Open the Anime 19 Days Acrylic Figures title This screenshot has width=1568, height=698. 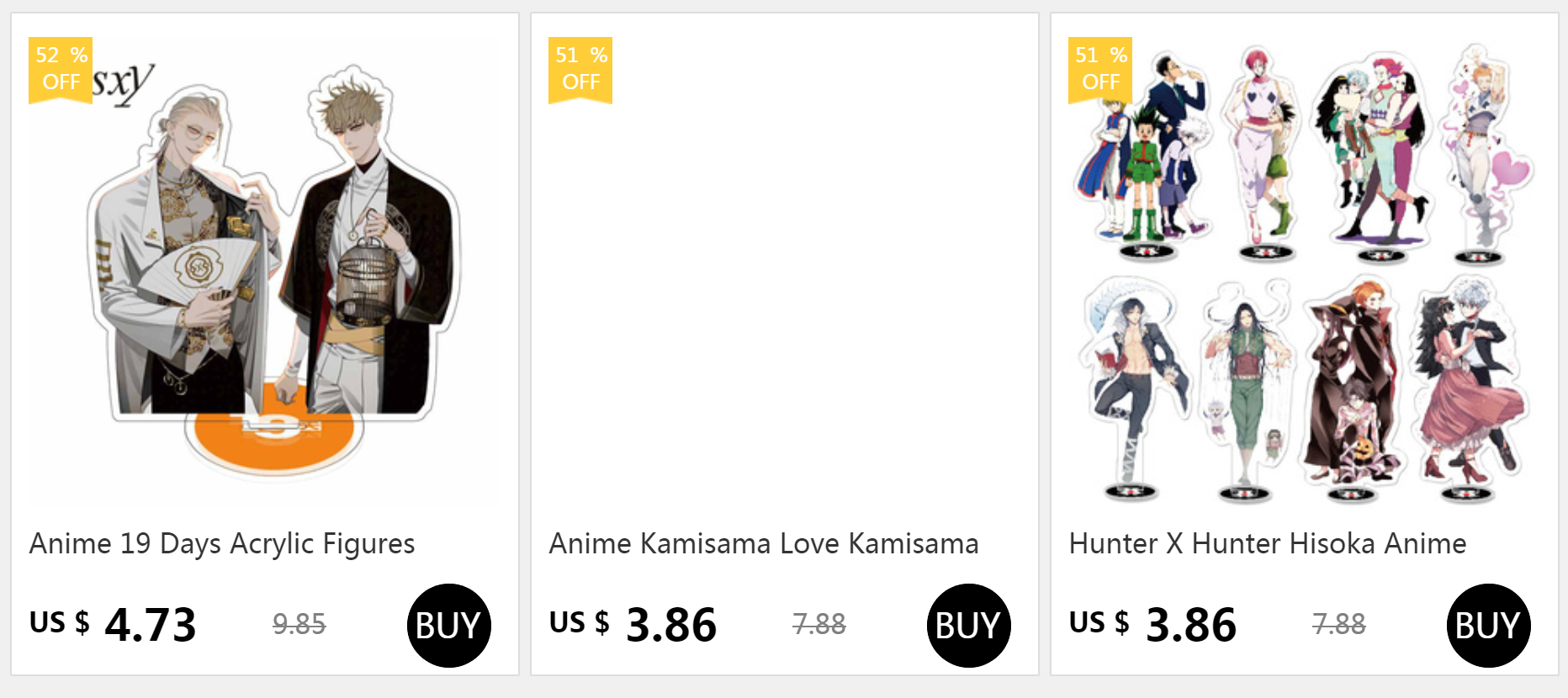pyautogui.click(x=222, y=544)
